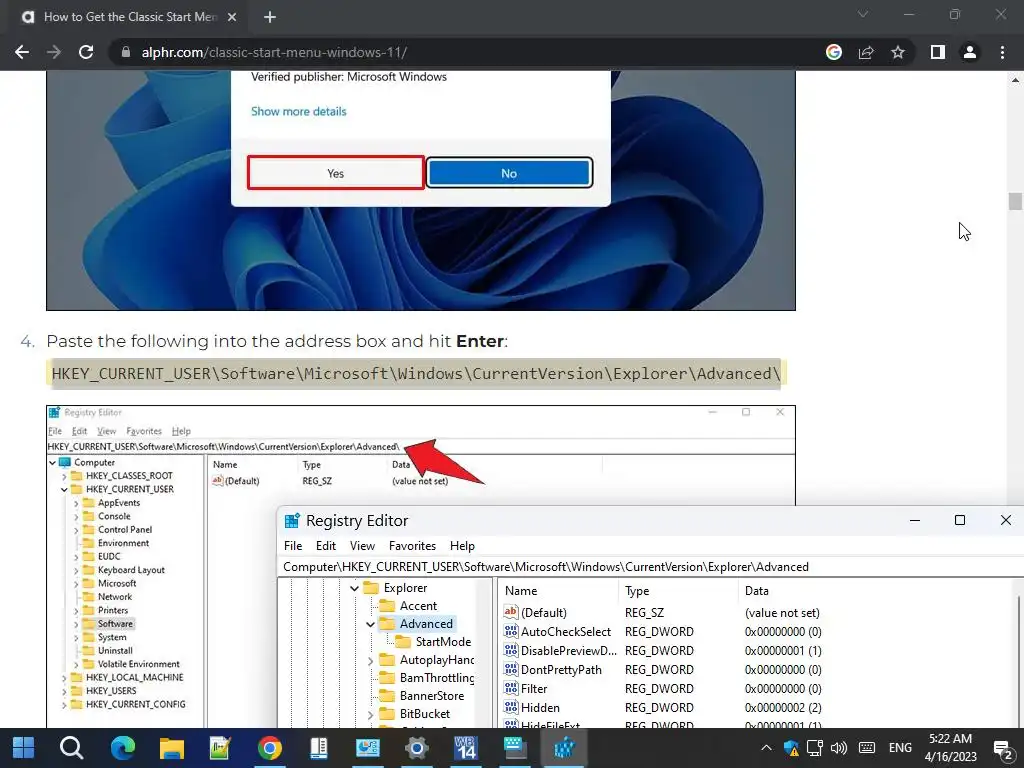
Task: Open a new Chrome tab
Action: click(x=270, y=17)
